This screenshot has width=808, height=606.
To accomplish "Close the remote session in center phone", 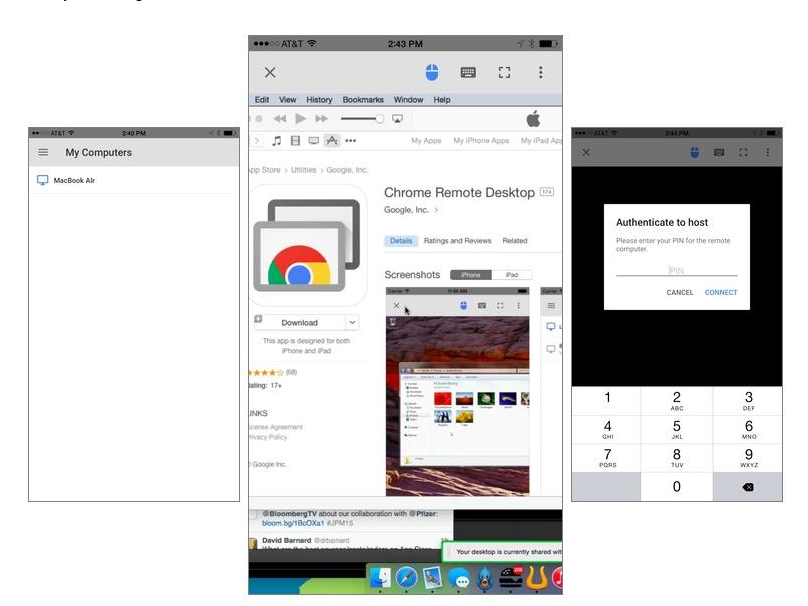I will [270, 73].
